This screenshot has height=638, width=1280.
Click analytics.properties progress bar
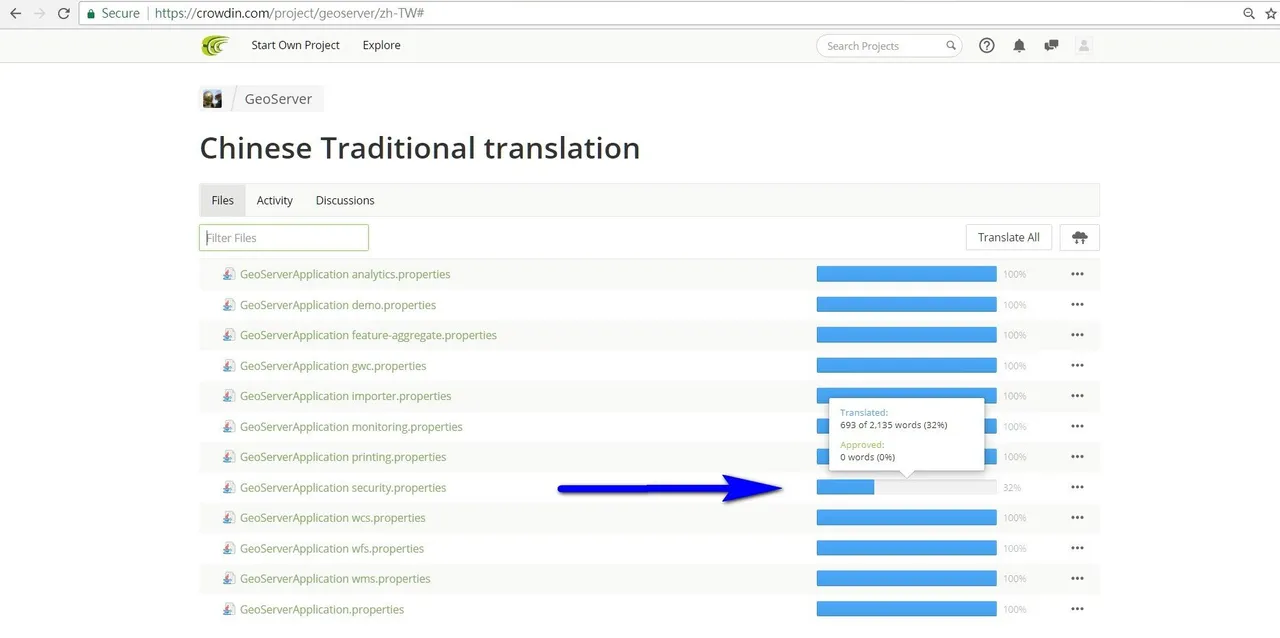pyautogui.click(x=907, y=274)
